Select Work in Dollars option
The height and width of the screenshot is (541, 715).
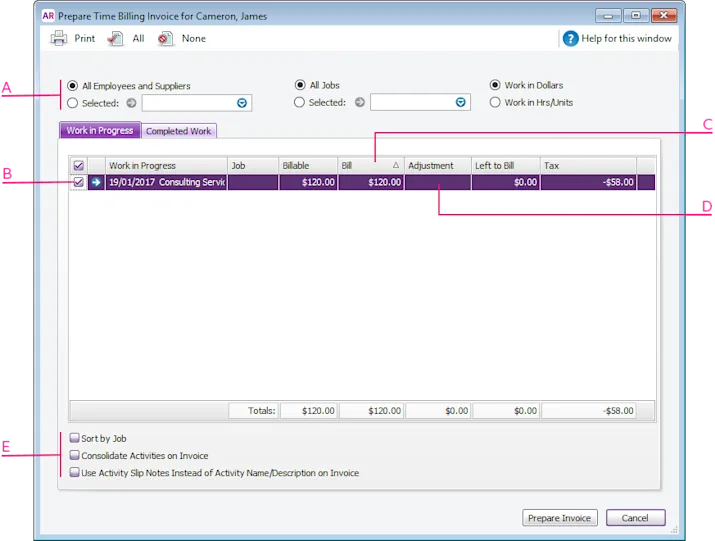(x=495, y=85)
